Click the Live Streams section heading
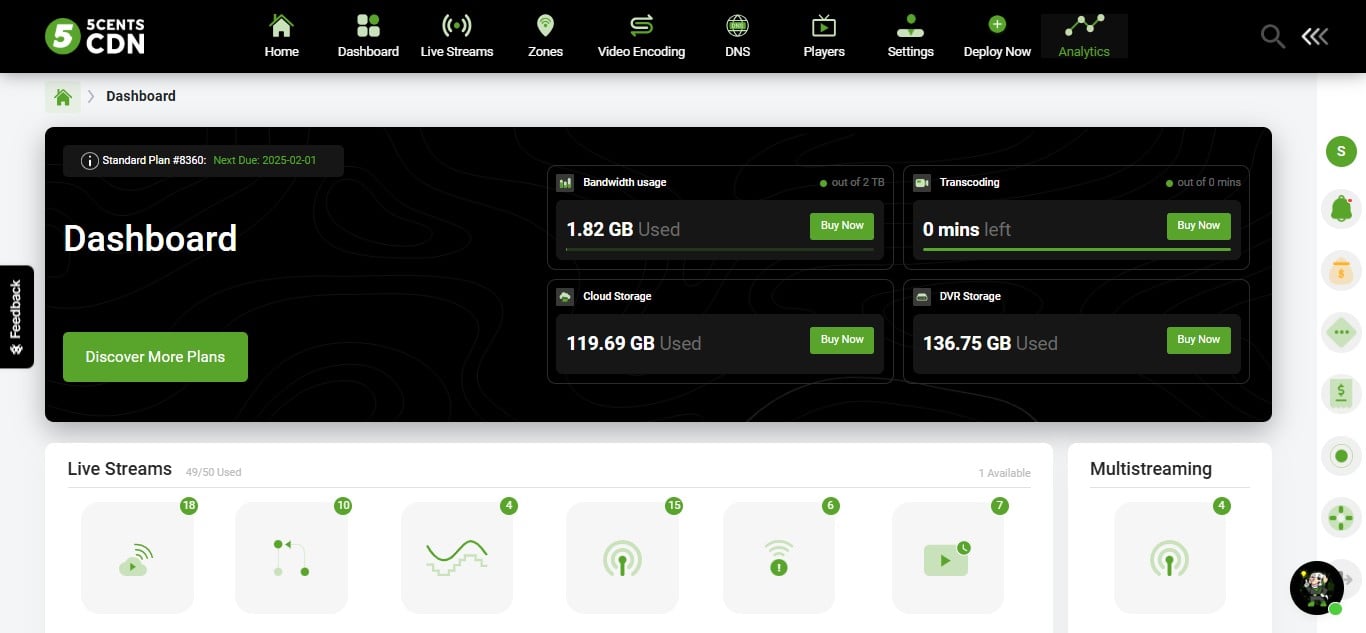Viewport: 1366px width, 633px height. 120,469
